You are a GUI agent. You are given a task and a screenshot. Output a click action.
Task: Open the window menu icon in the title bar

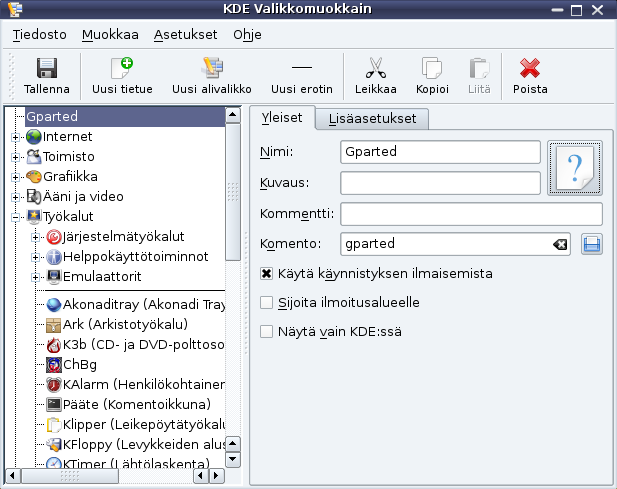point(15,9)
